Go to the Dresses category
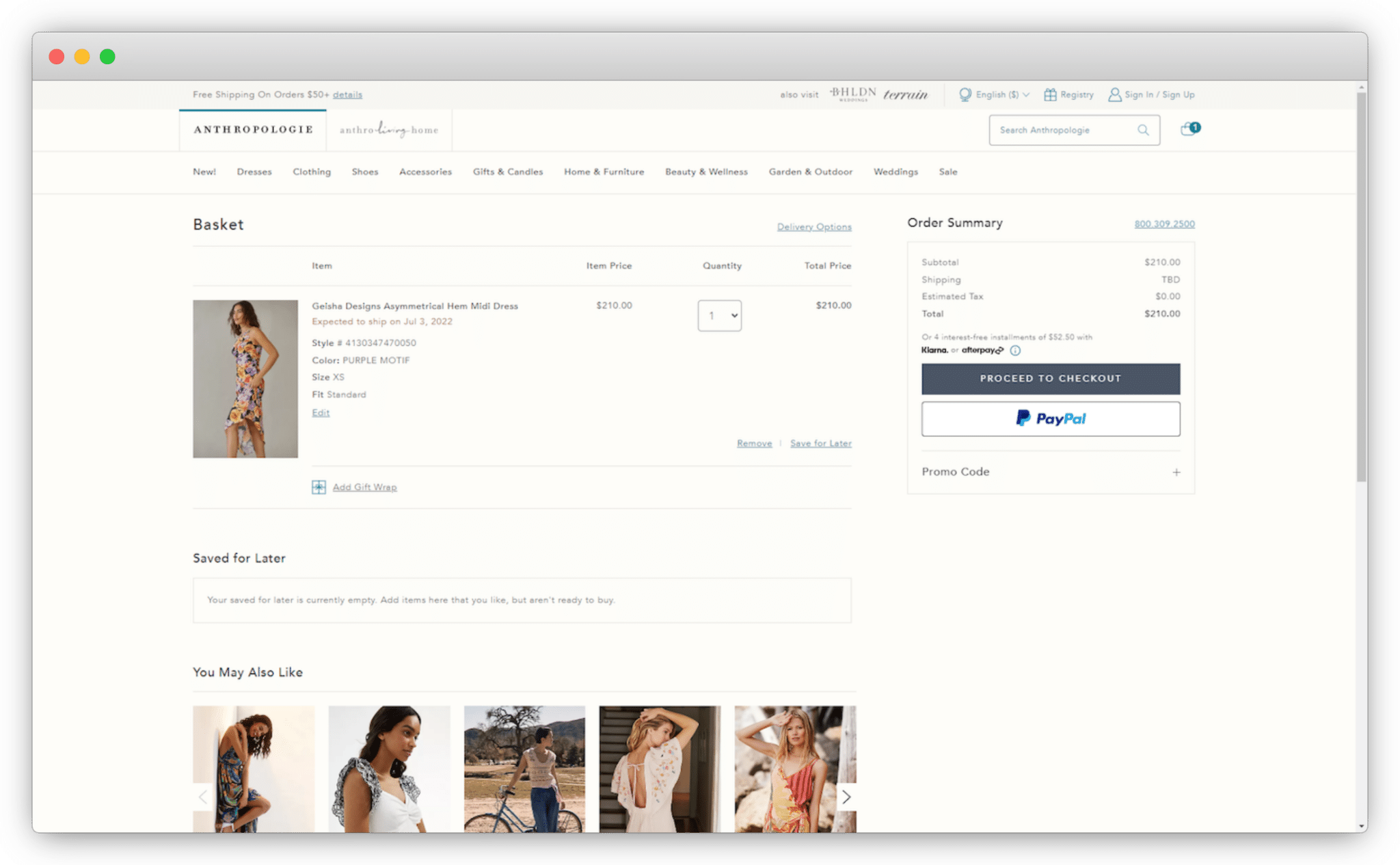 click(x=254, y=172)
